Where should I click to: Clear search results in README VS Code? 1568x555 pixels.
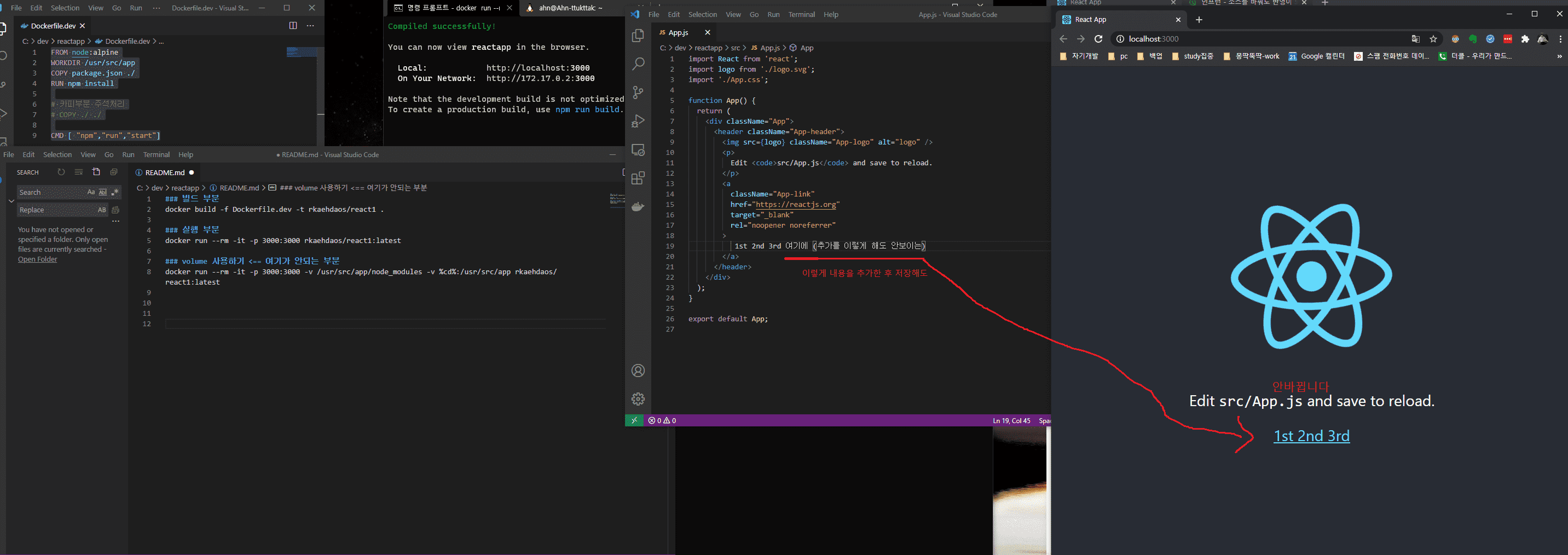coord(78,172)
